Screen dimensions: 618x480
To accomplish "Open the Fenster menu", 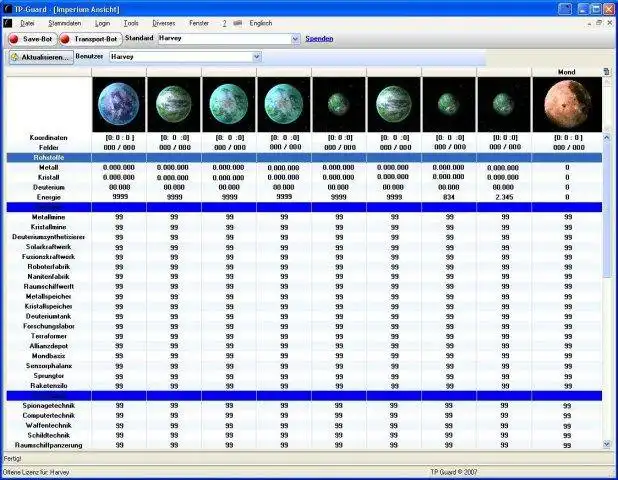I will click(199, 23).
